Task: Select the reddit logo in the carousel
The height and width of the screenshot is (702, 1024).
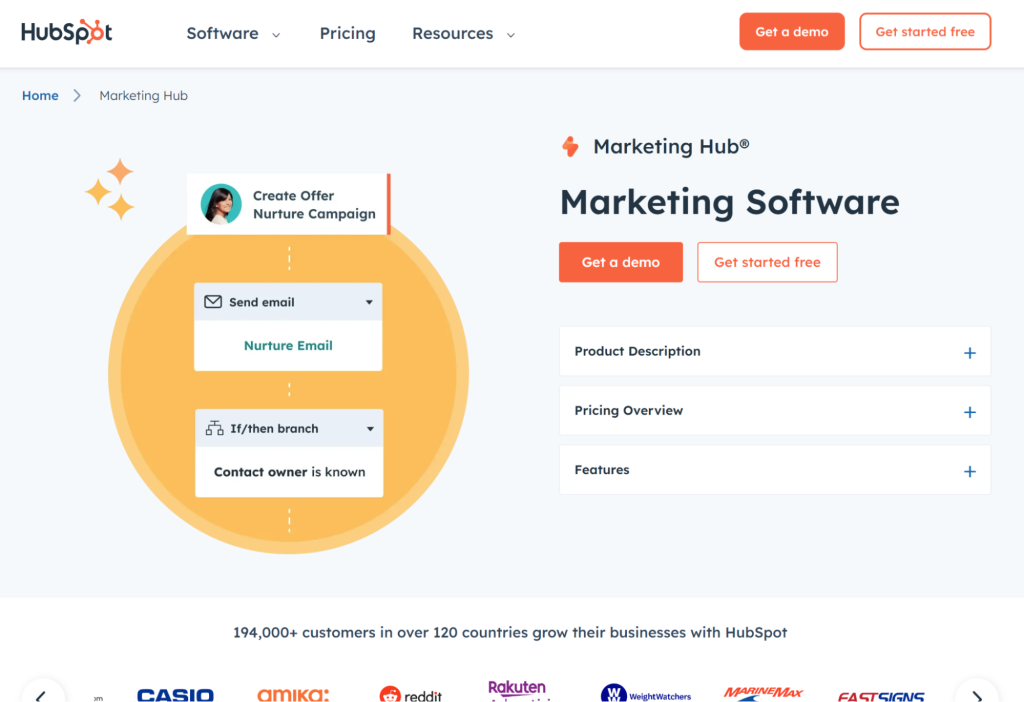Action: pyautogui.click(x=412, y=692)
